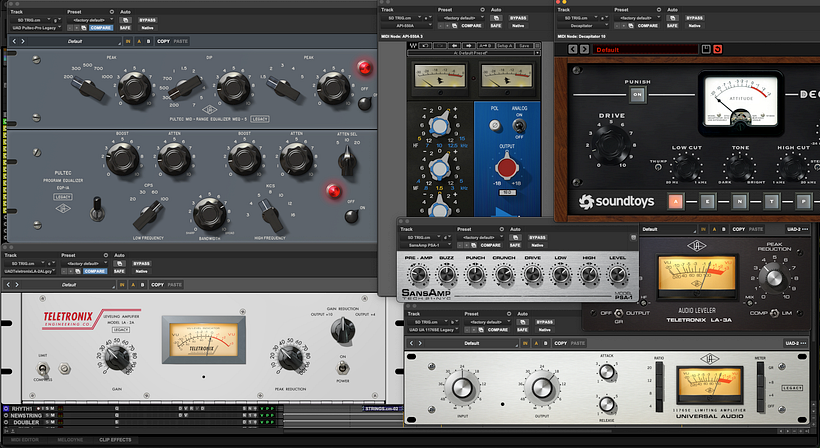Screen dimensions: 820x448
Task: Click SAFE in the API-550A window
Action: coord(496,25)
